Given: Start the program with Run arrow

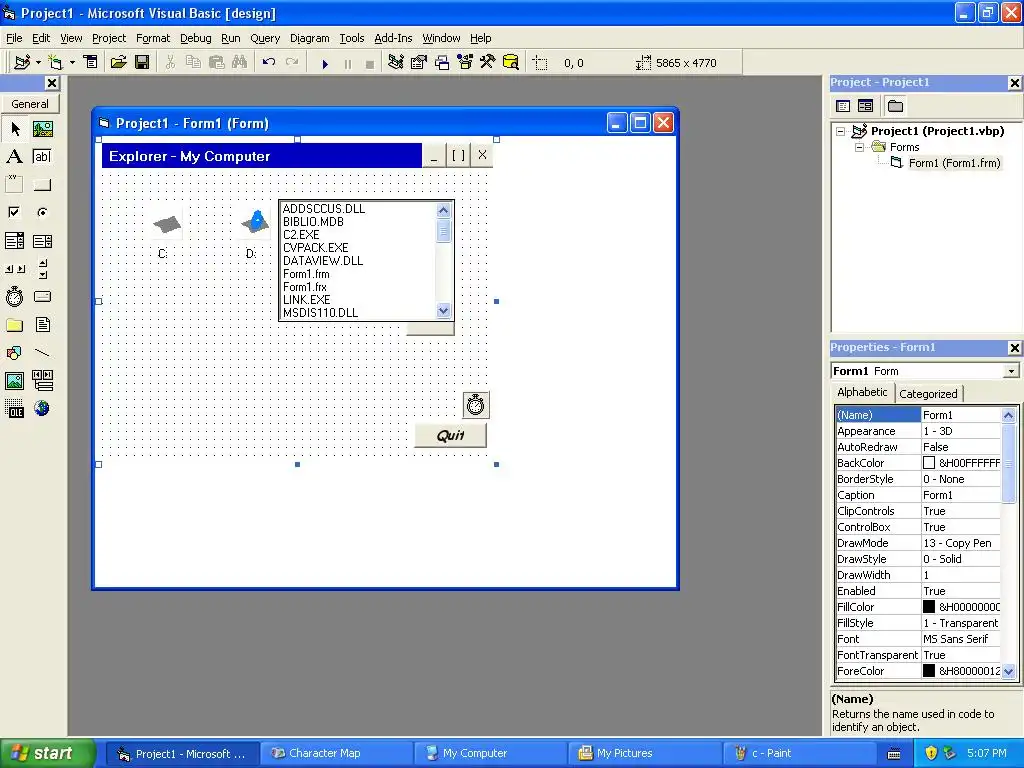Looking at the screenshot, I should [x=325, y=63].
